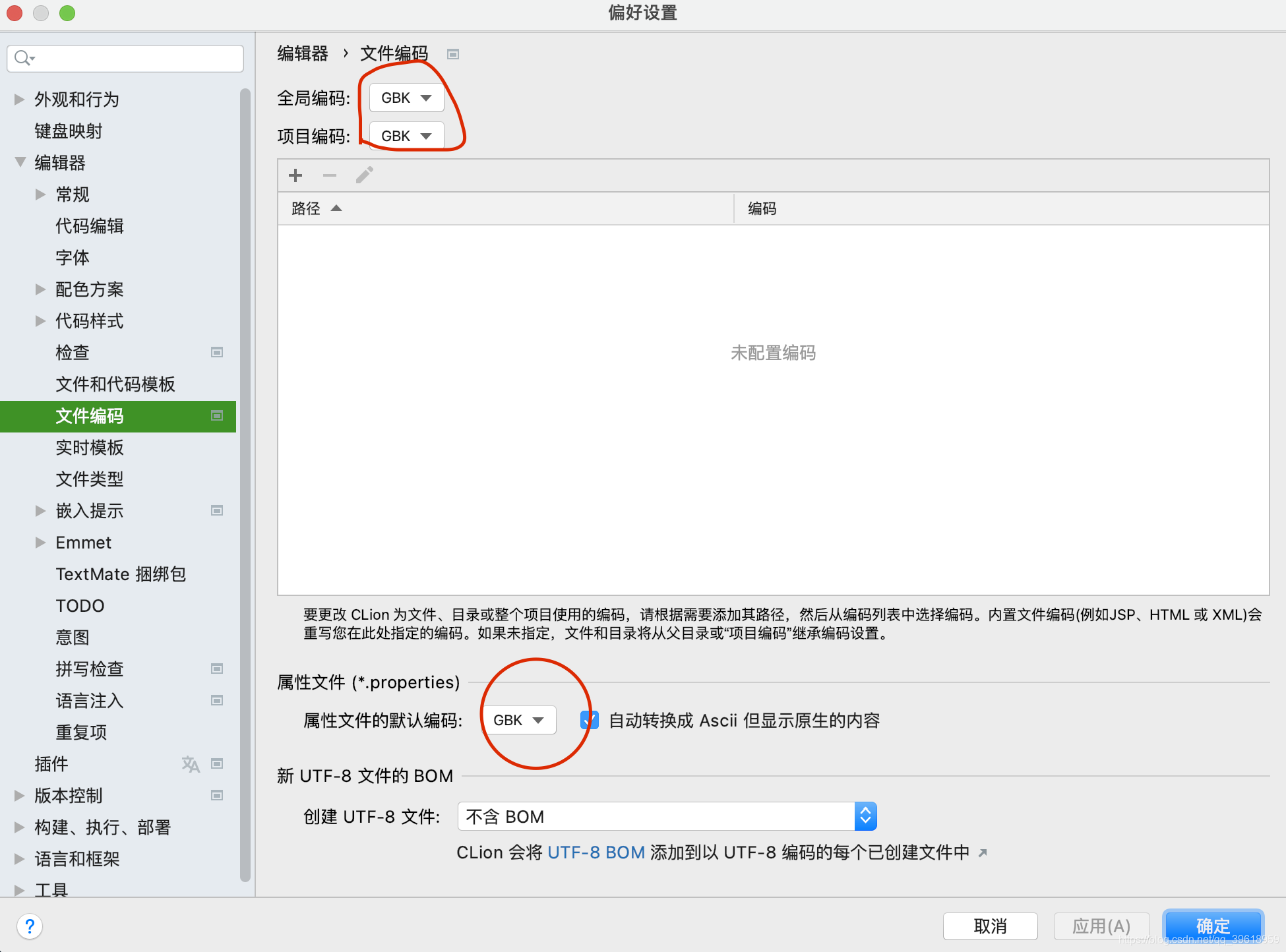1286x952 pixels.
Task: Expand the 外观和行为 tree node
Action: point(20,100)
